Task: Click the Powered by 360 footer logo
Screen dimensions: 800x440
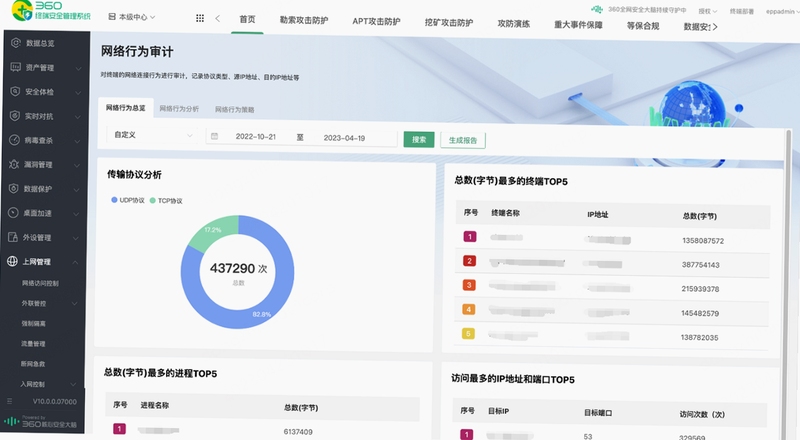Action: tap(41, 422)
